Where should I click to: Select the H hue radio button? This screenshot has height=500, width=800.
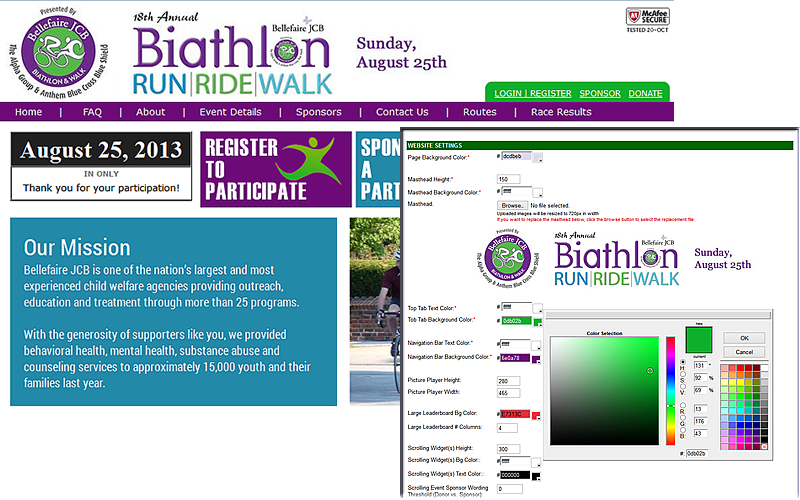coord(683,365)
